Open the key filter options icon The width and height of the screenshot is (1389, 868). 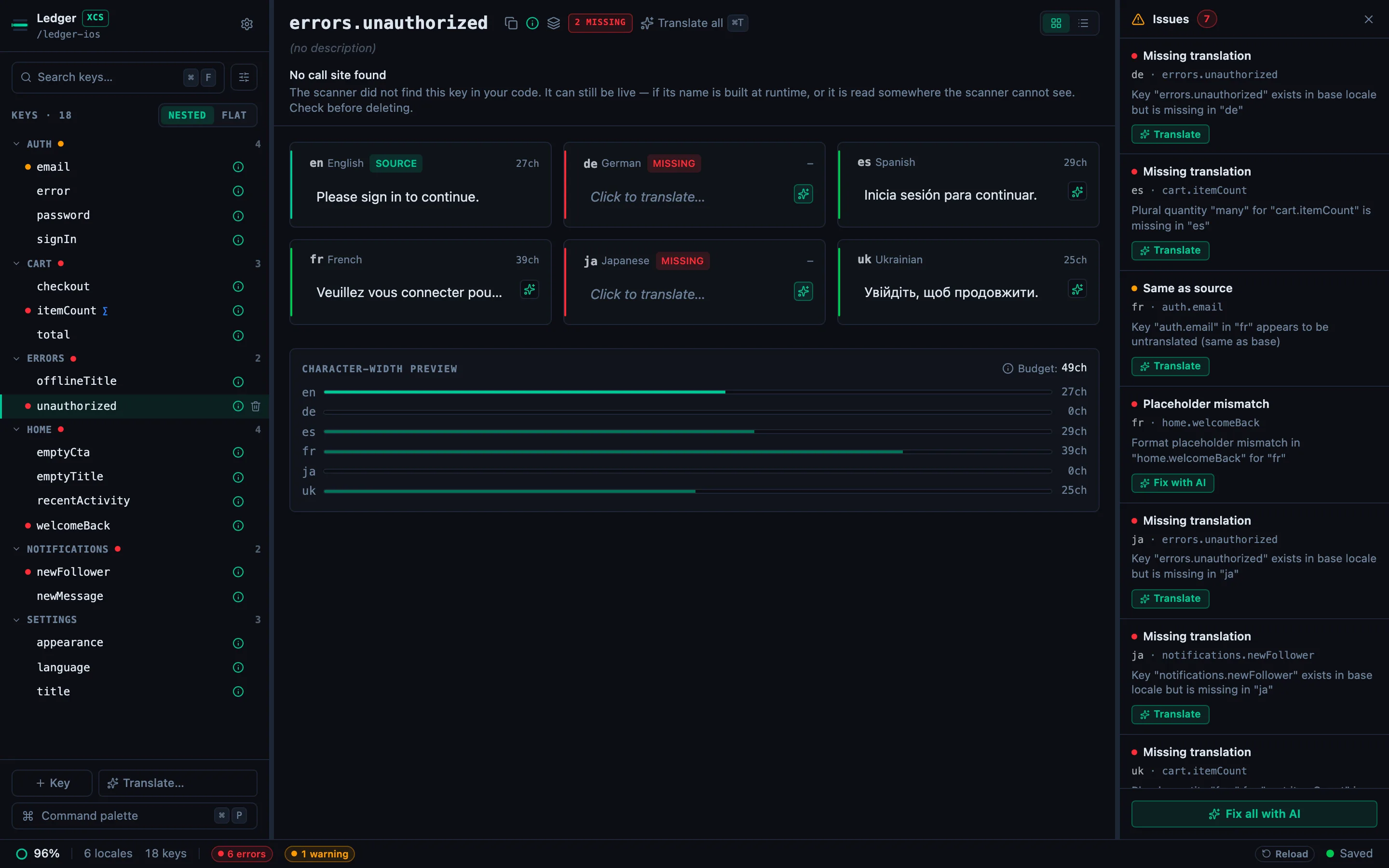pyautogui.click(x=244, y=77)
